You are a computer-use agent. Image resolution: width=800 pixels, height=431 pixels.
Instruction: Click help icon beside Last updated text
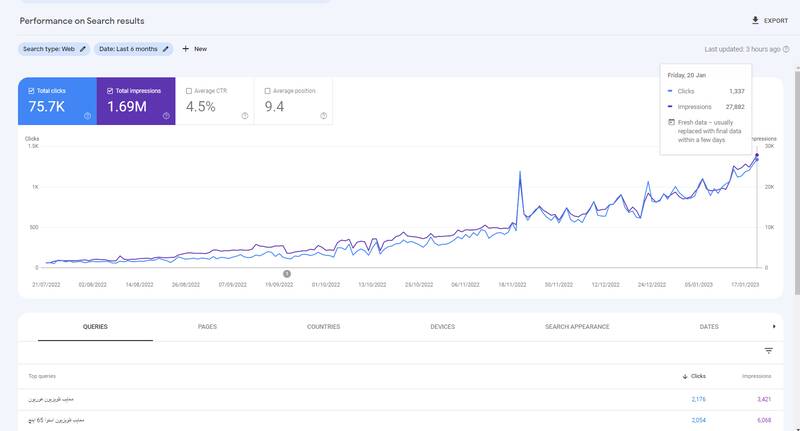tap(786, 49)
